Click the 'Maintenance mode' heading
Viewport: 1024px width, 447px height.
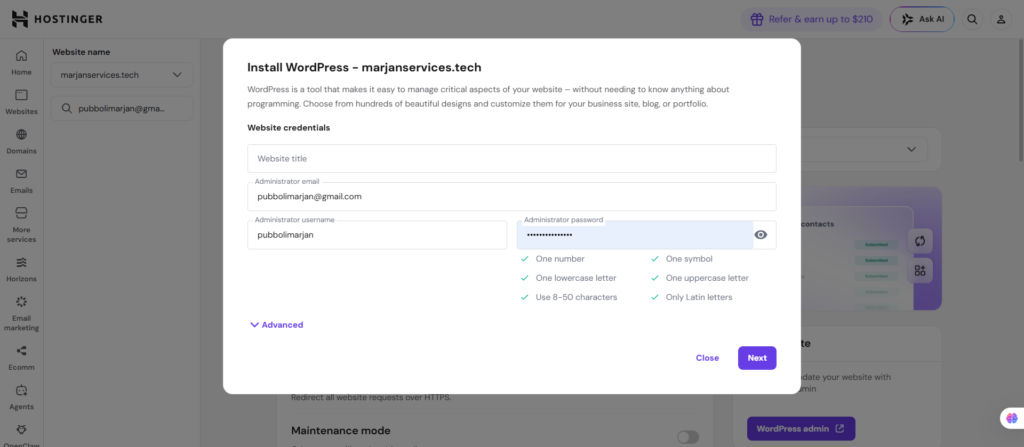(x=340, y=431)
